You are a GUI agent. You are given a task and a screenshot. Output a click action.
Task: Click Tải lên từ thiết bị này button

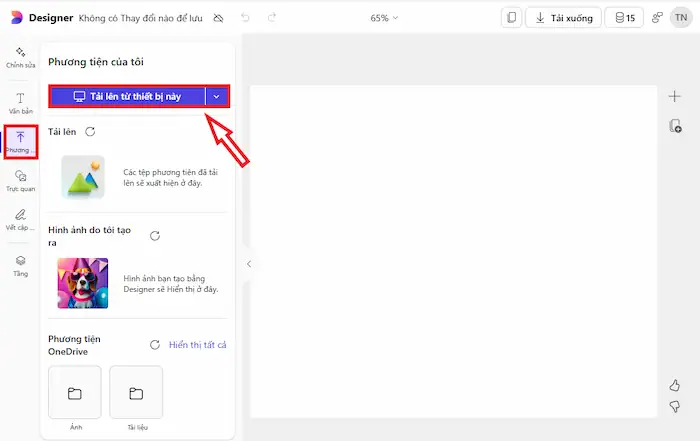(127, 96)
